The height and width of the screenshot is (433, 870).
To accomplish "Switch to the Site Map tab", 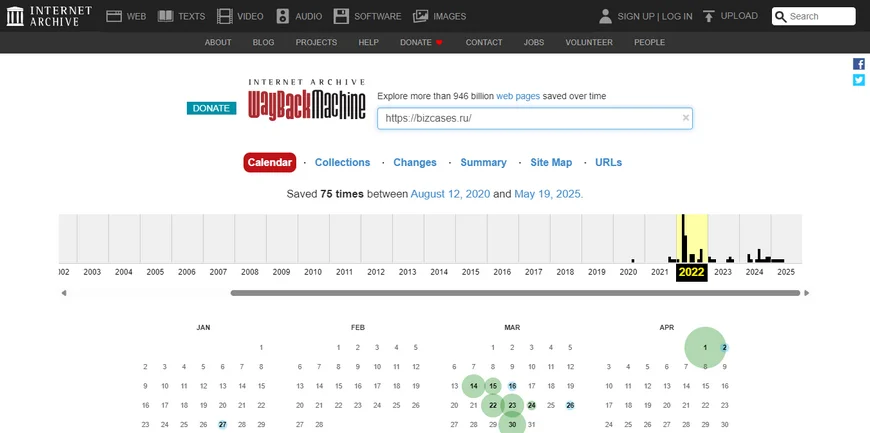I will tap(551, 163).
